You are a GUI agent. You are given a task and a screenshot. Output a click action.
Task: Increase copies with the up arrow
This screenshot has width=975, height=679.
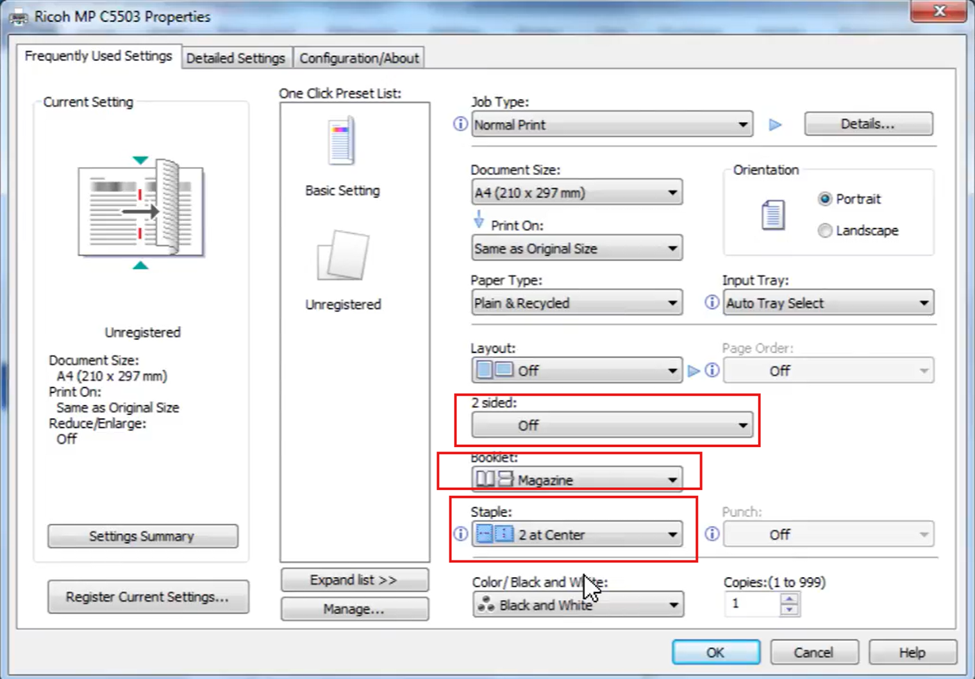(x=790, y=599)
